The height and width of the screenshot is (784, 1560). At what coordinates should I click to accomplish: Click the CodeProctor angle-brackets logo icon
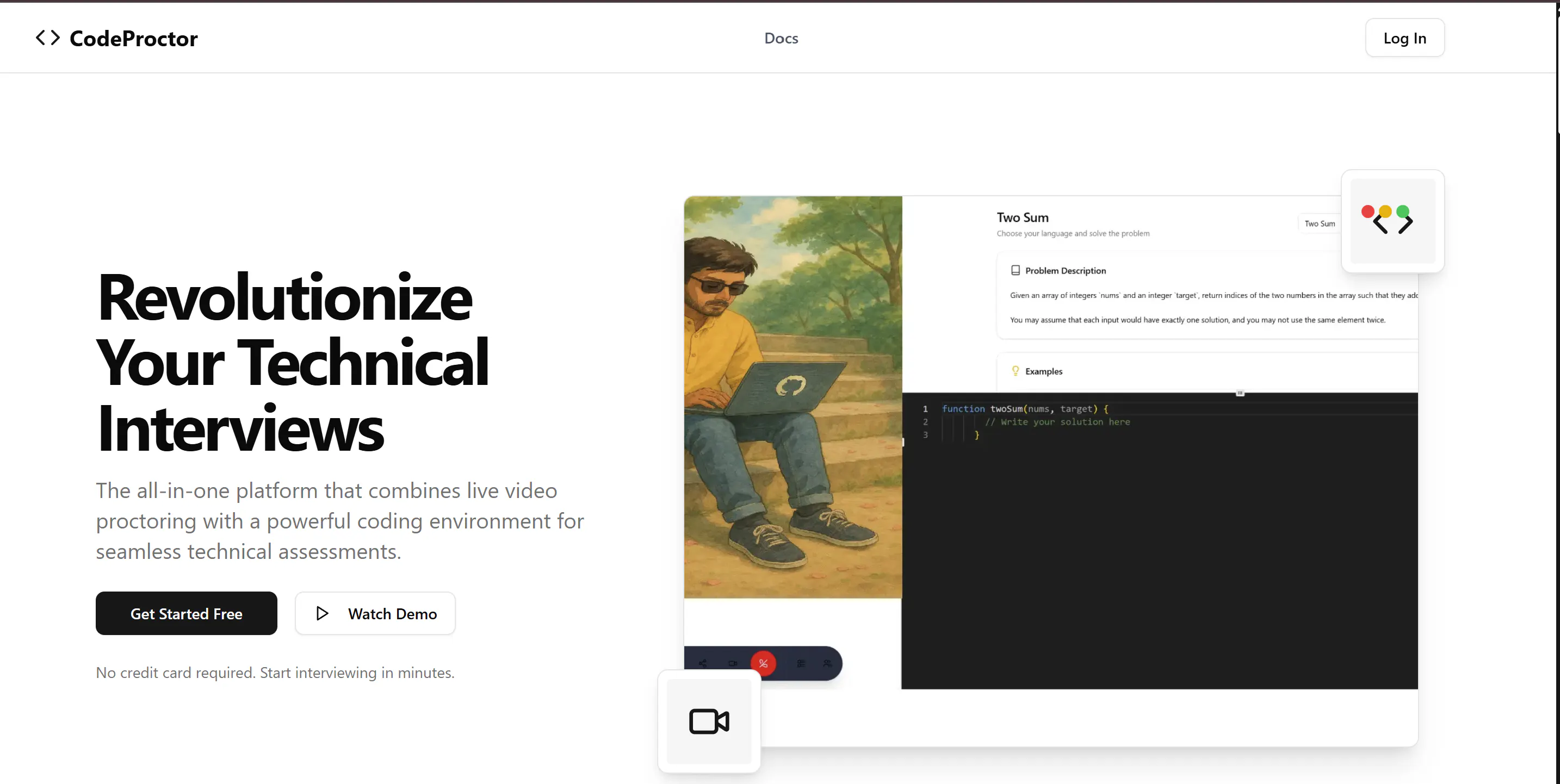coord(48,38)
